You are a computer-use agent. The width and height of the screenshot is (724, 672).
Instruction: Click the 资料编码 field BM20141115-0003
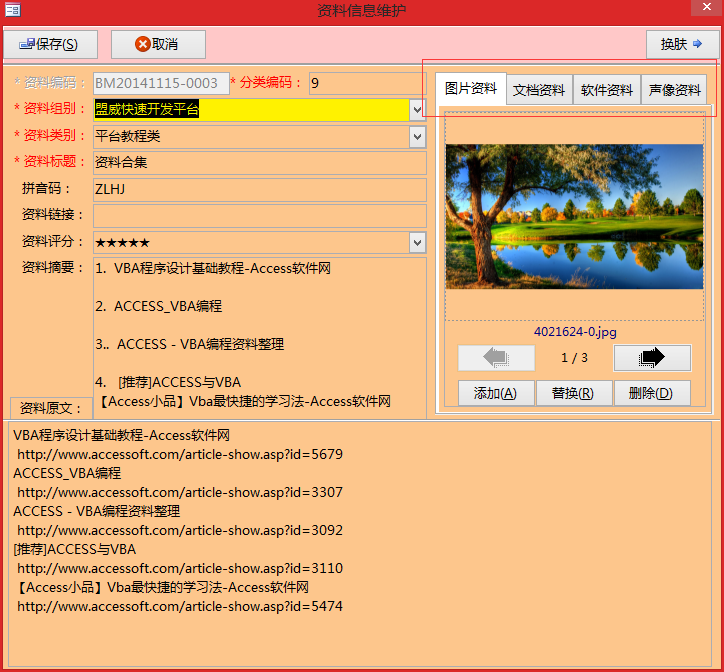click(161, 83)
